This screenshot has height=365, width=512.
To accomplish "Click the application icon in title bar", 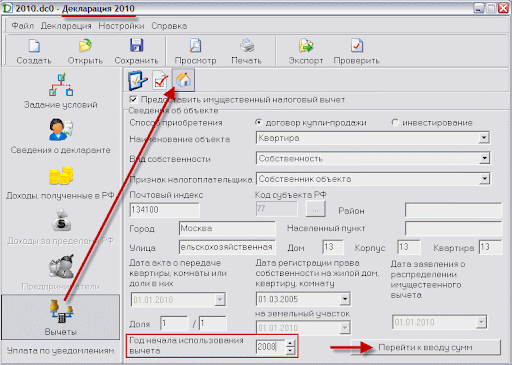I will (7, 8).
